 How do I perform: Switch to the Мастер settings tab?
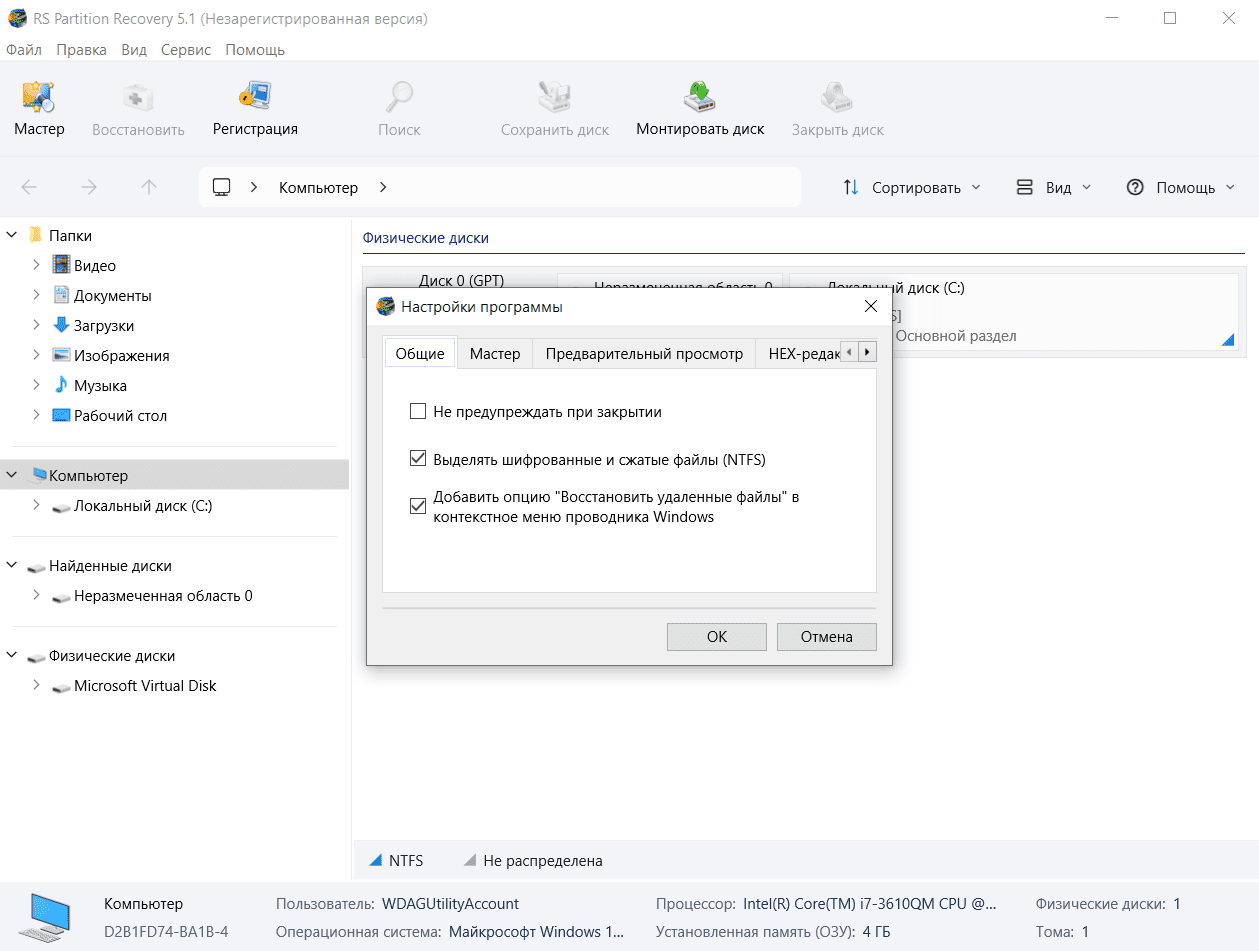495,354
